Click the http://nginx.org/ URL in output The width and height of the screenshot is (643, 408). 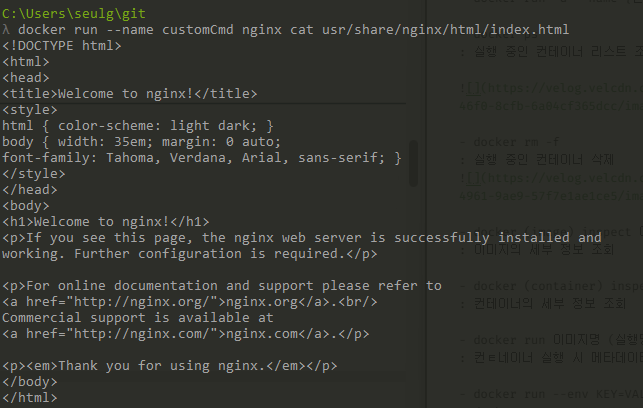click(x=145, y=301)
